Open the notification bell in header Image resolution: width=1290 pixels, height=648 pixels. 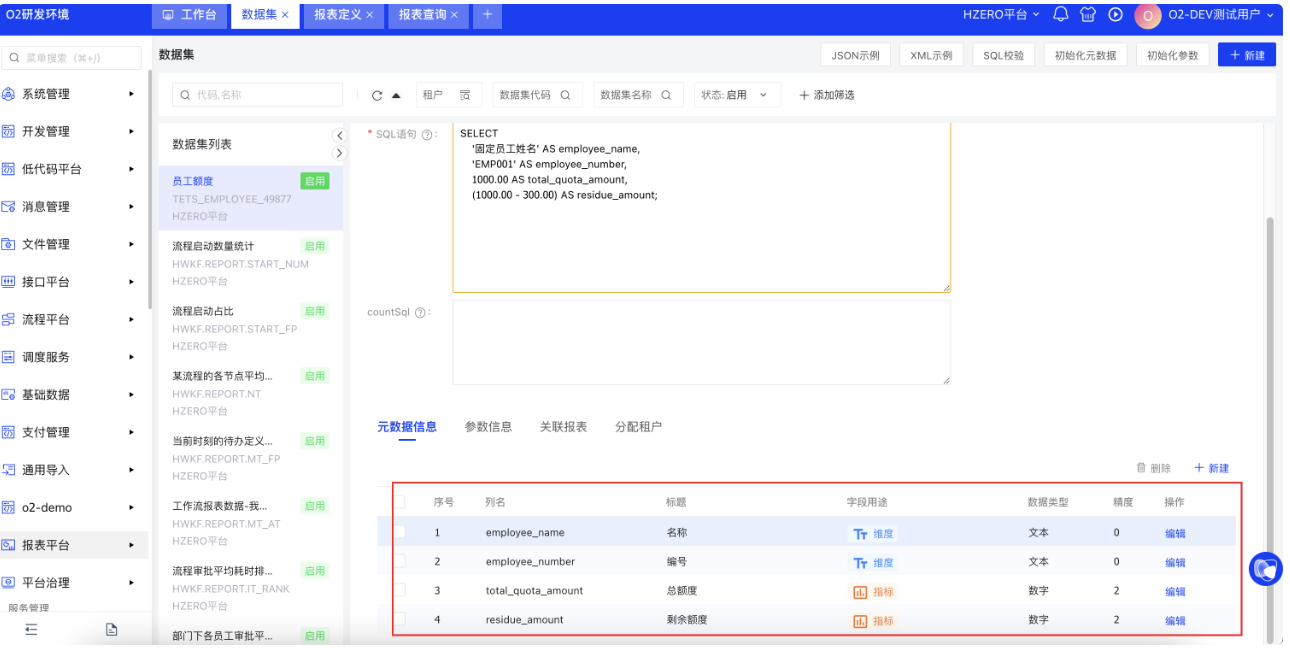[1061, 15]
